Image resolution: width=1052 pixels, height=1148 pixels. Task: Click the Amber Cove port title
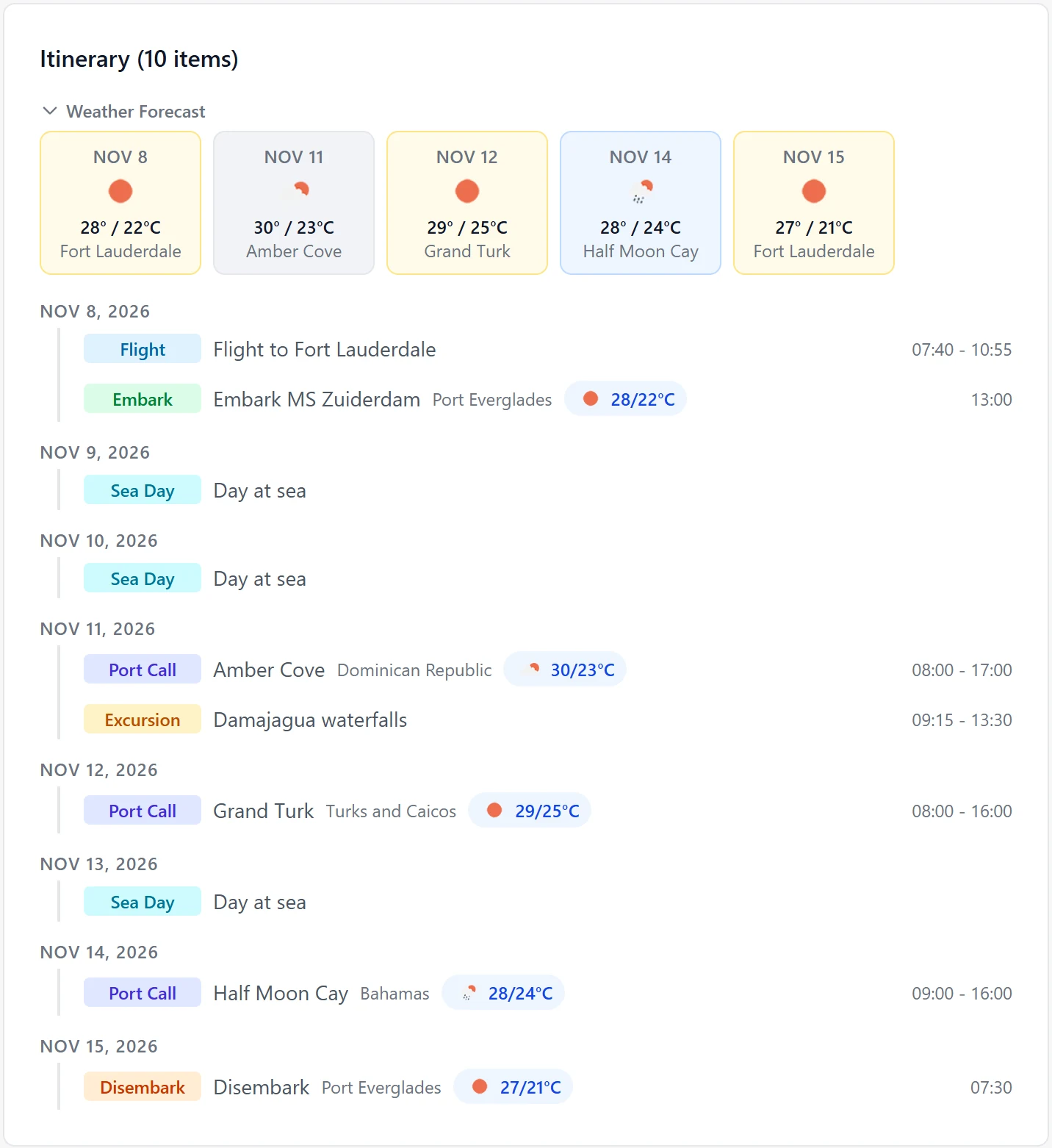coord(269,670)
